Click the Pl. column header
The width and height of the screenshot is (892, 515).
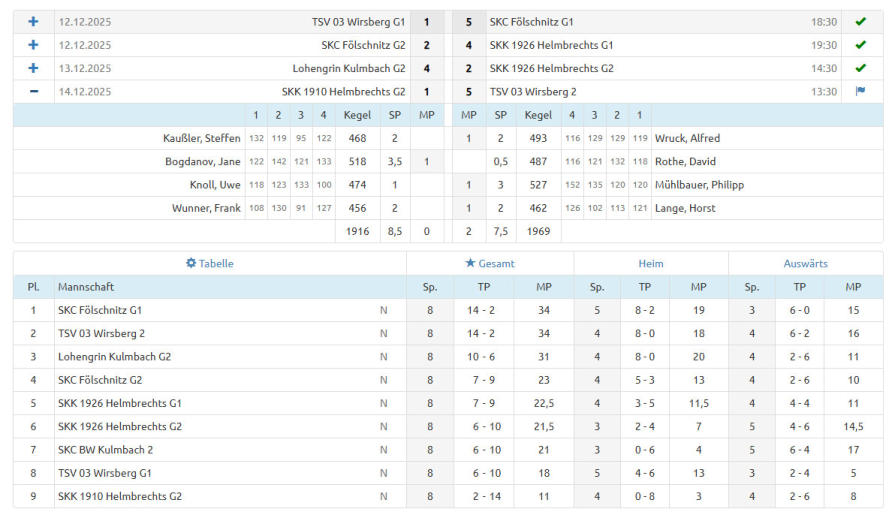[x=33, y=287]
